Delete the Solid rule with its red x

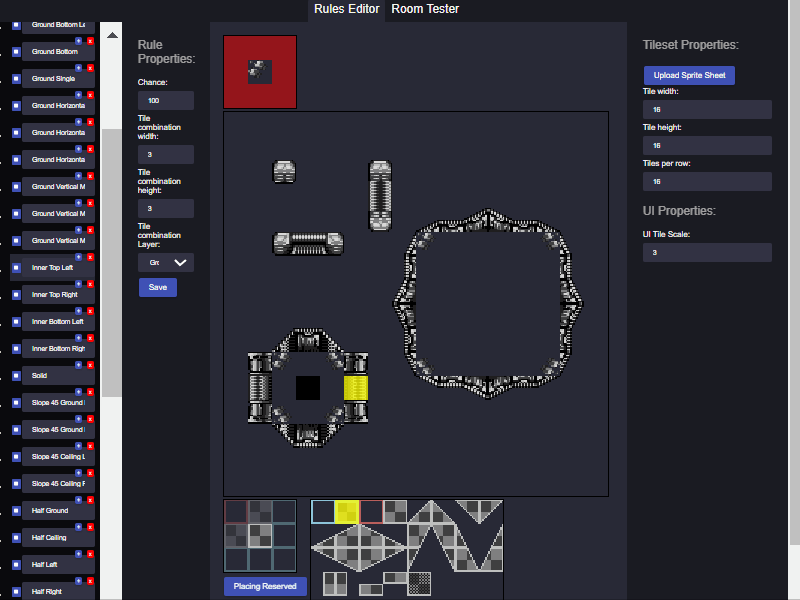pyautogui.click(x=90, y=365)
